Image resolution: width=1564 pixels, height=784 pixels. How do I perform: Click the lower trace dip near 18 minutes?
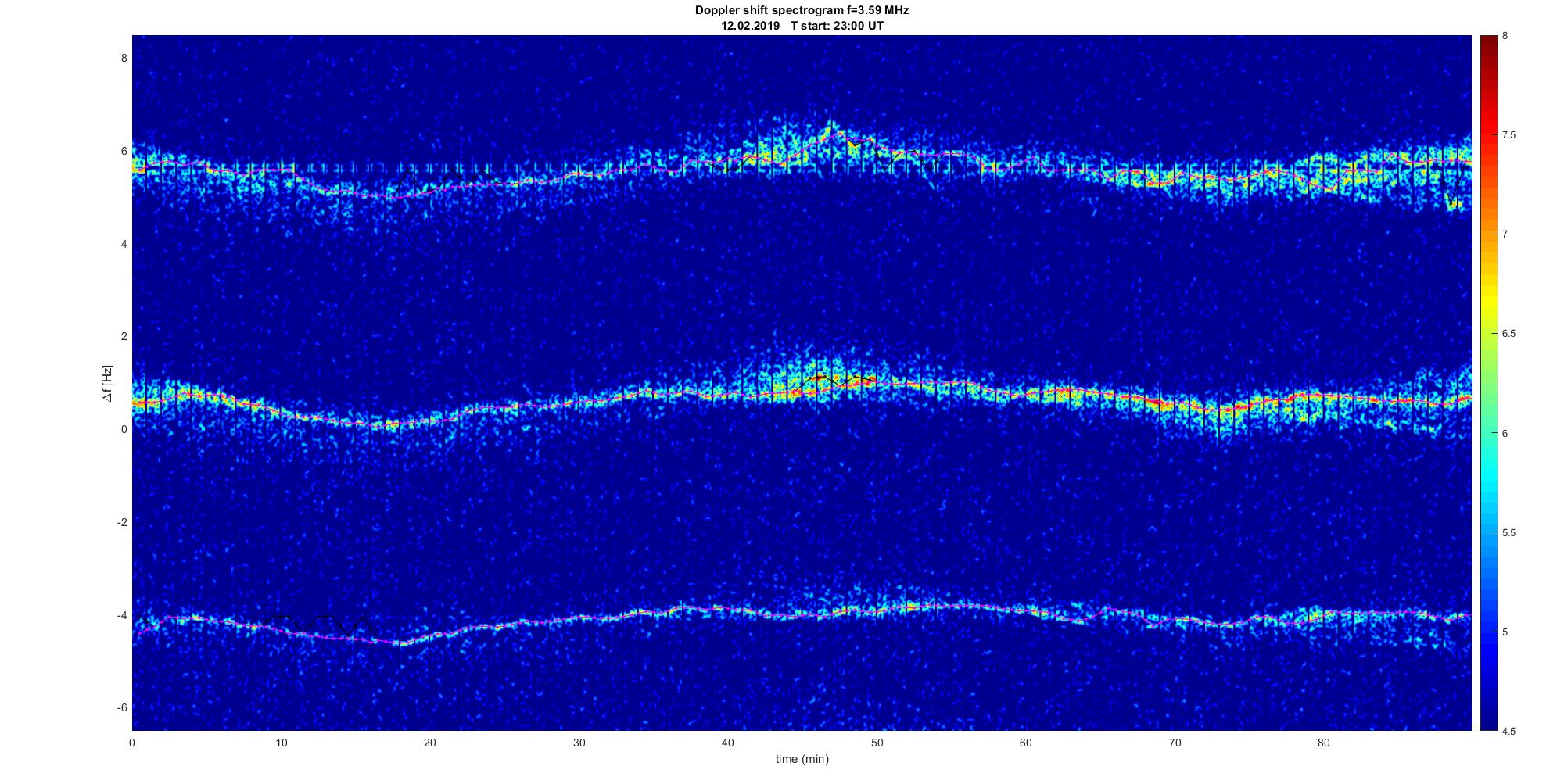click(402, 643)
